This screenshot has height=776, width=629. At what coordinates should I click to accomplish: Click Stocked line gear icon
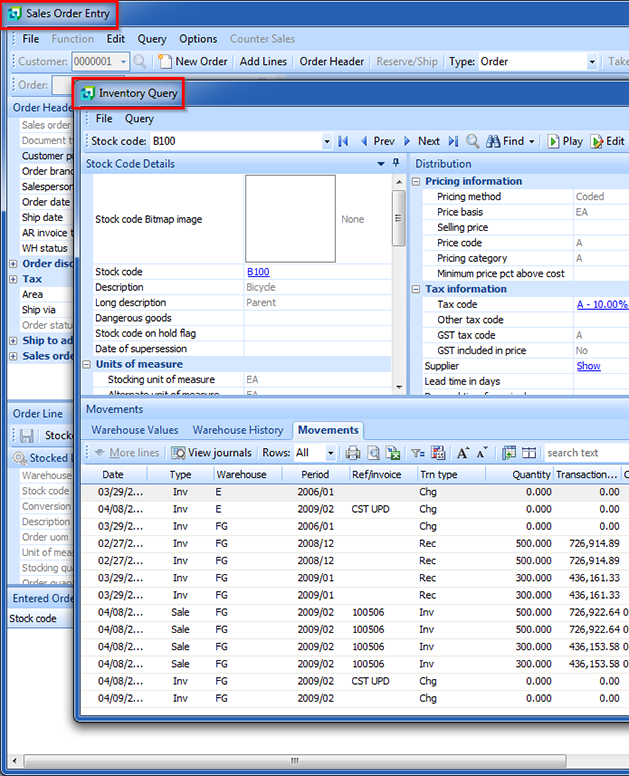(20, 458)
